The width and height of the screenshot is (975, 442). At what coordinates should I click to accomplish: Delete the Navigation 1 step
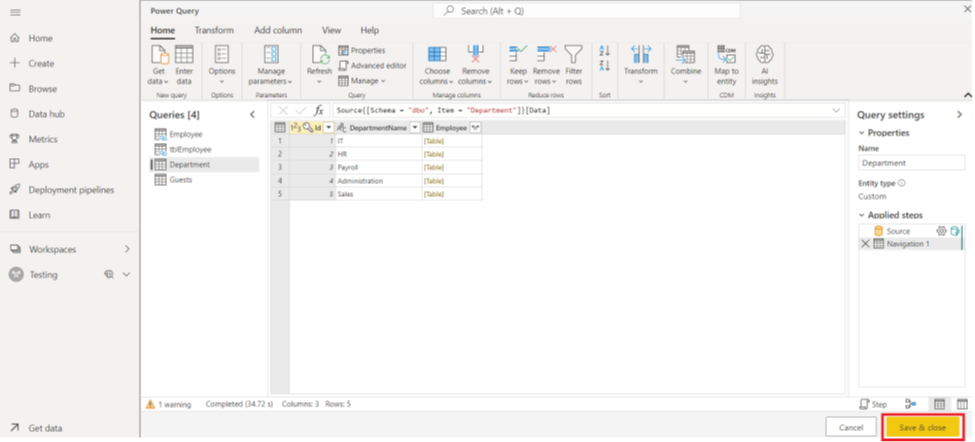point(865,244)
